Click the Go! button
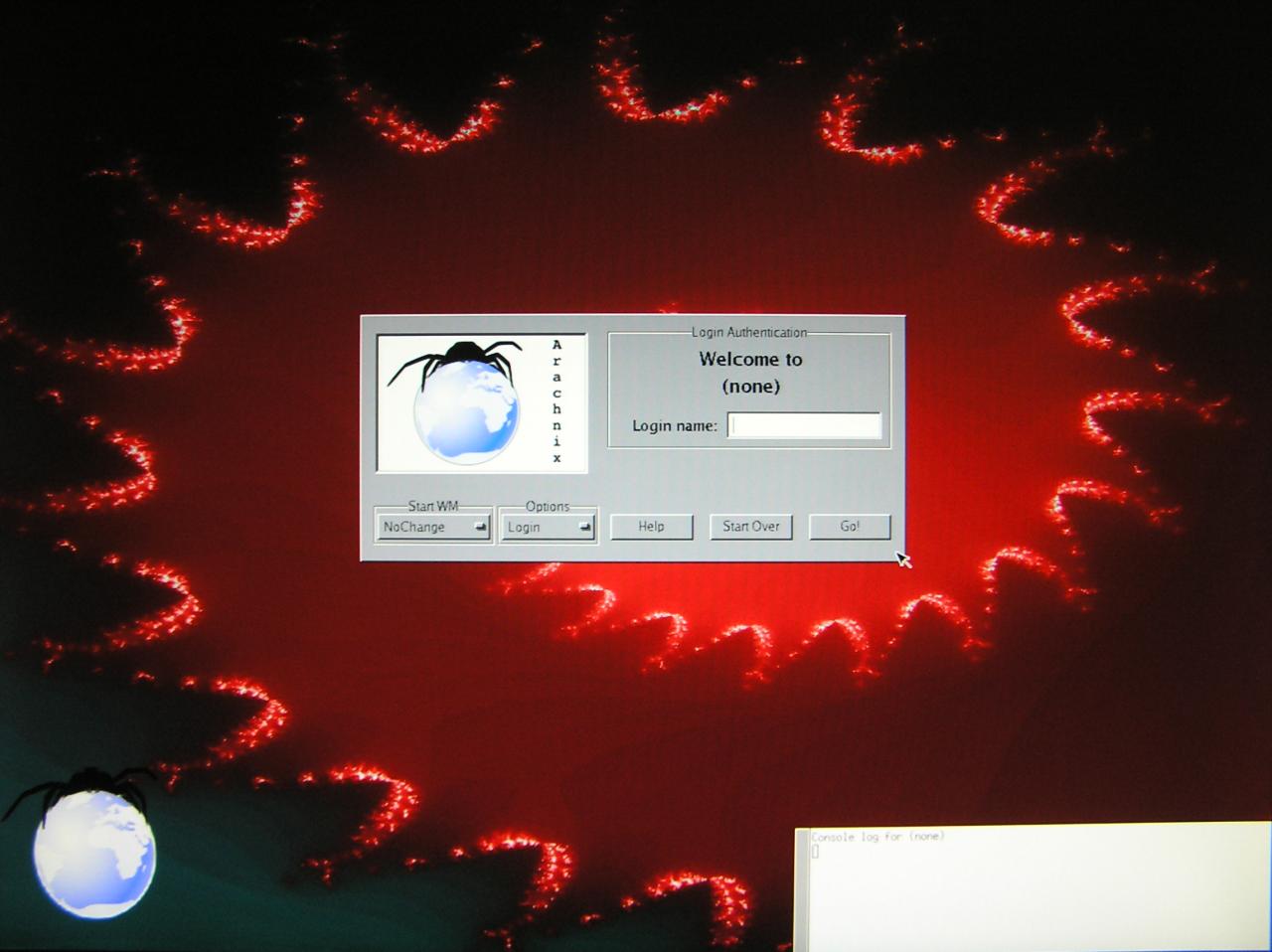This screenshot has height=952, width=1272. pos(850,527)
